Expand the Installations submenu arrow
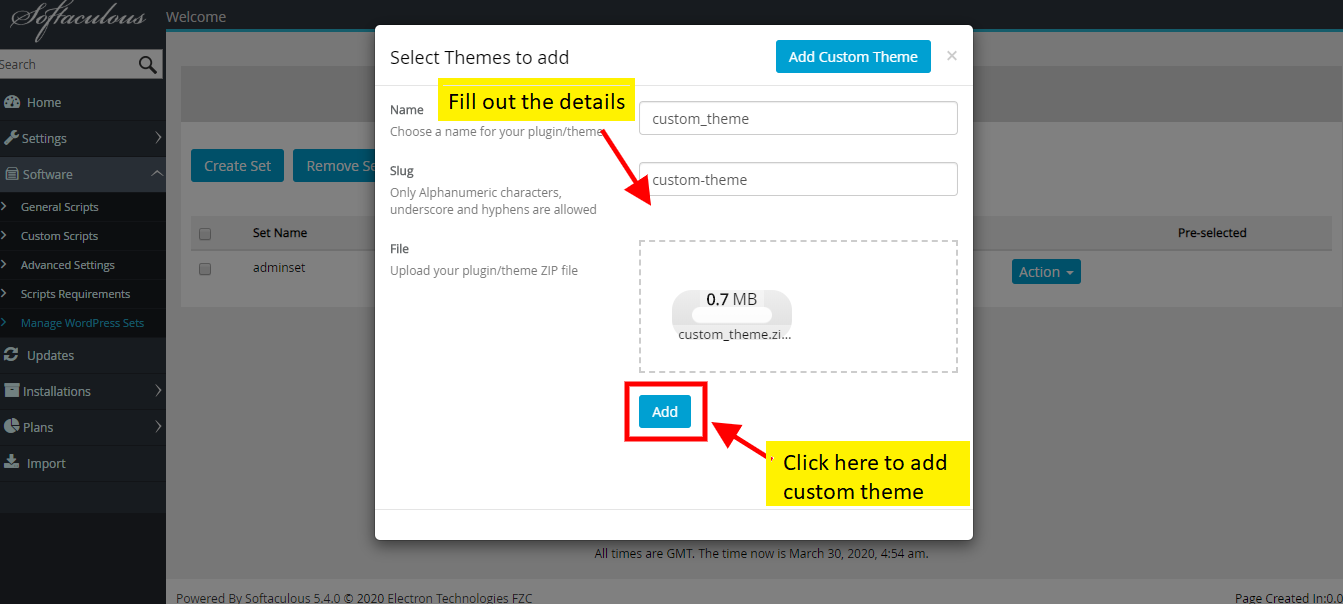The image size is (1343, 604). pyautogui.click(x=158, y=391)
